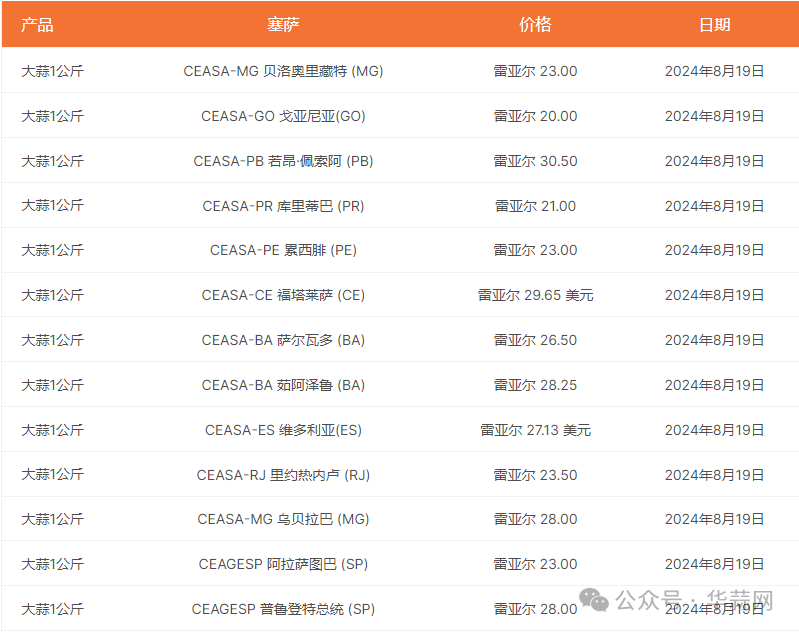799x632 pixels.
Task: Click the CEASA-MG 贝洛奥里藏特 (MG) cell
Action: pyautogui.click(x=283, y=71)
